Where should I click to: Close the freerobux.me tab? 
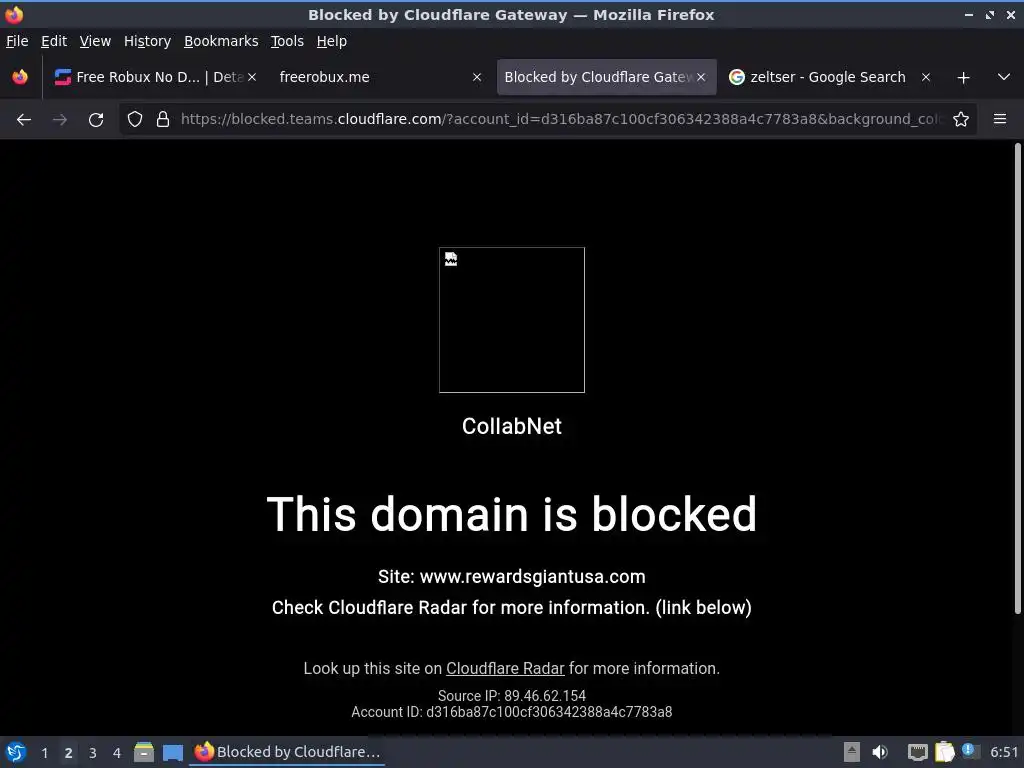[x=477, y=77]
